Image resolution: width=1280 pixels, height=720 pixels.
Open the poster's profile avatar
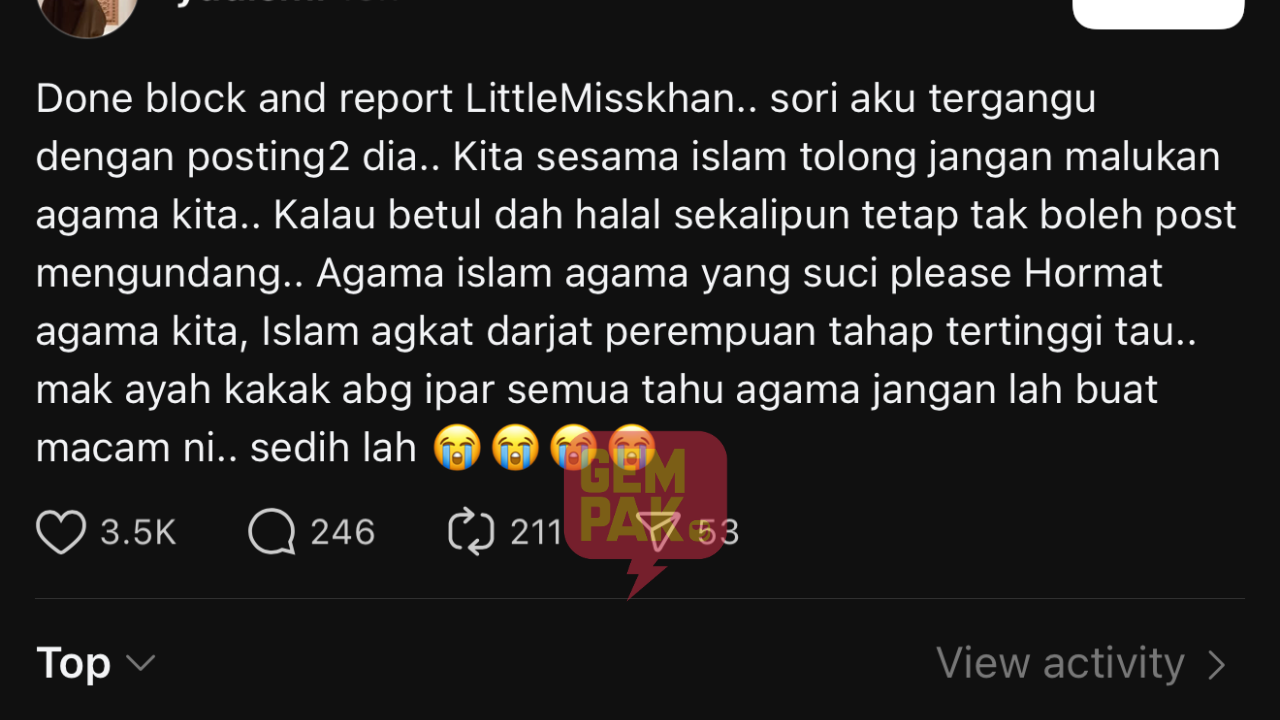[87, 13]
